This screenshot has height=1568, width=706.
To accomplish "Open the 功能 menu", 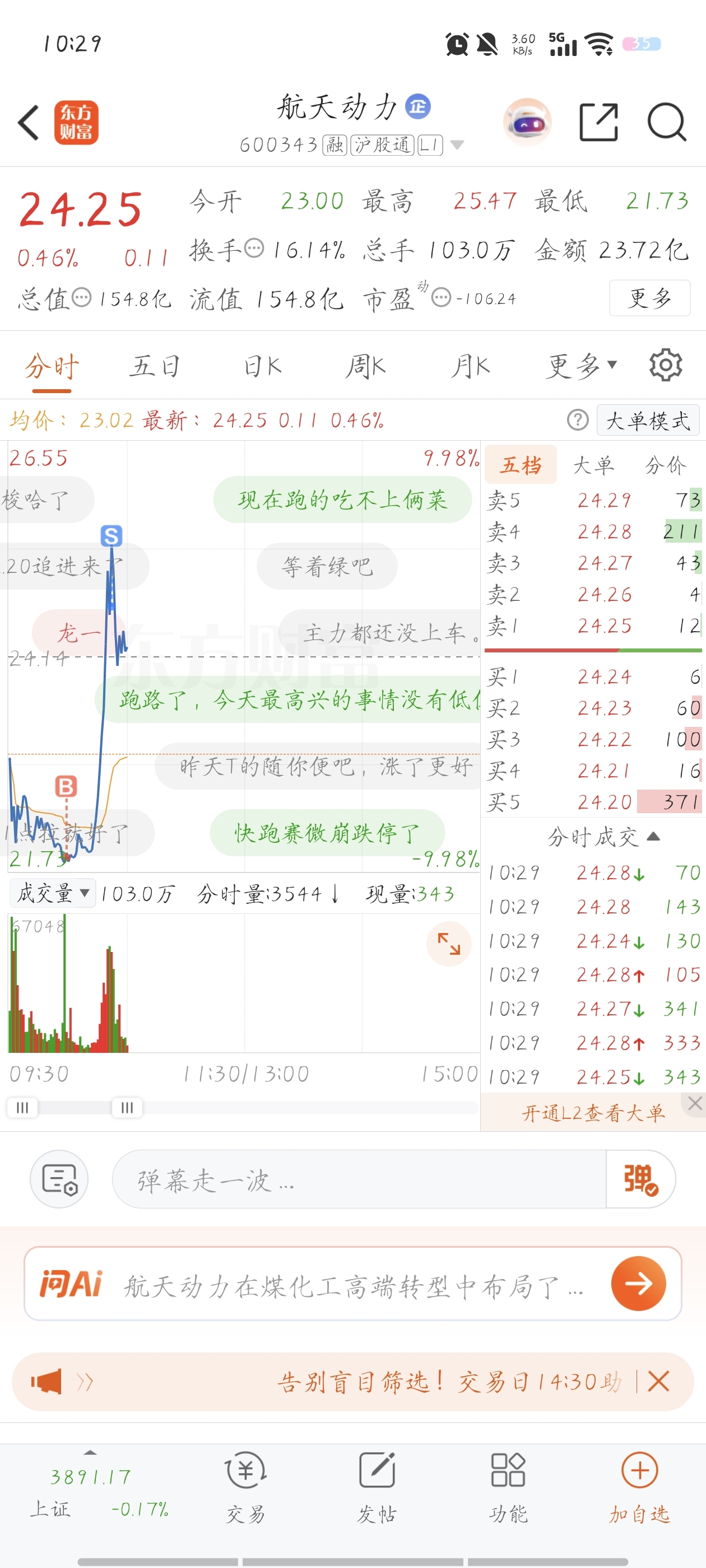I will [508, 1487].
